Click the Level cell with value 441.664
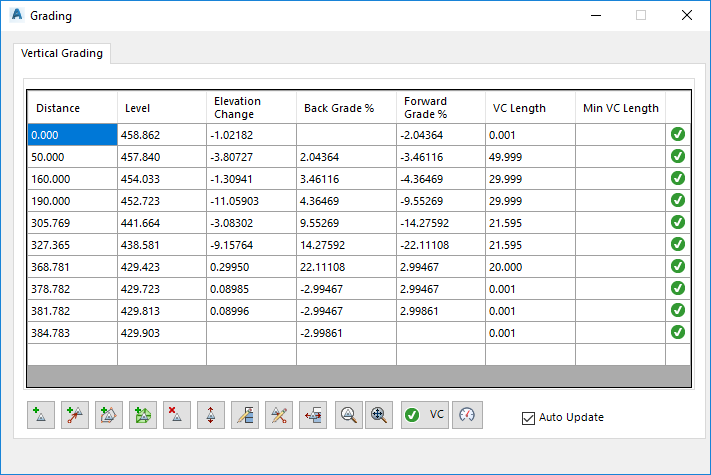The width and height of the screenshot is (711, 475). (161, 222)
